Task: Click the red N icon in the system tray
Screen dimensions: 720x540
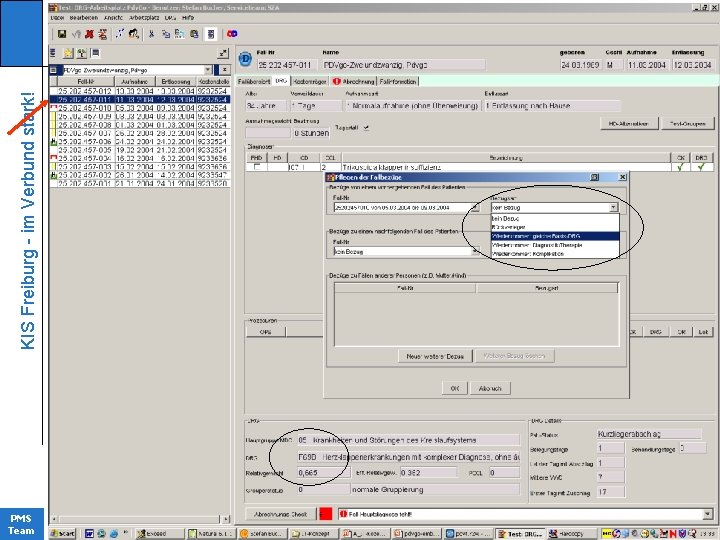Action: tap(673, 534)
